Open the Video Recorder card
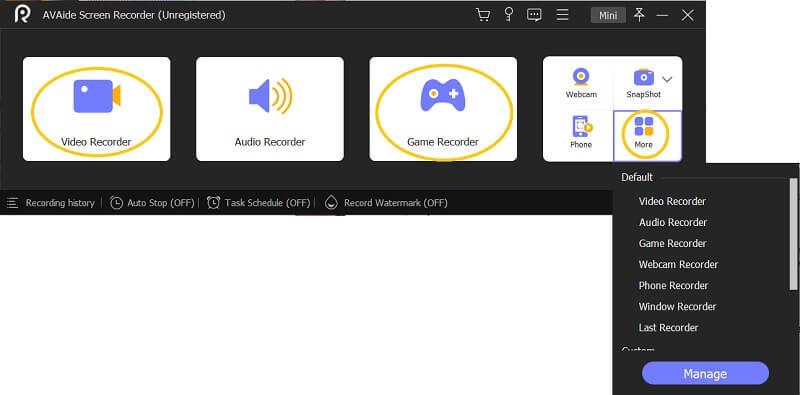The image size is (800, 395). (x=96, y=109)
